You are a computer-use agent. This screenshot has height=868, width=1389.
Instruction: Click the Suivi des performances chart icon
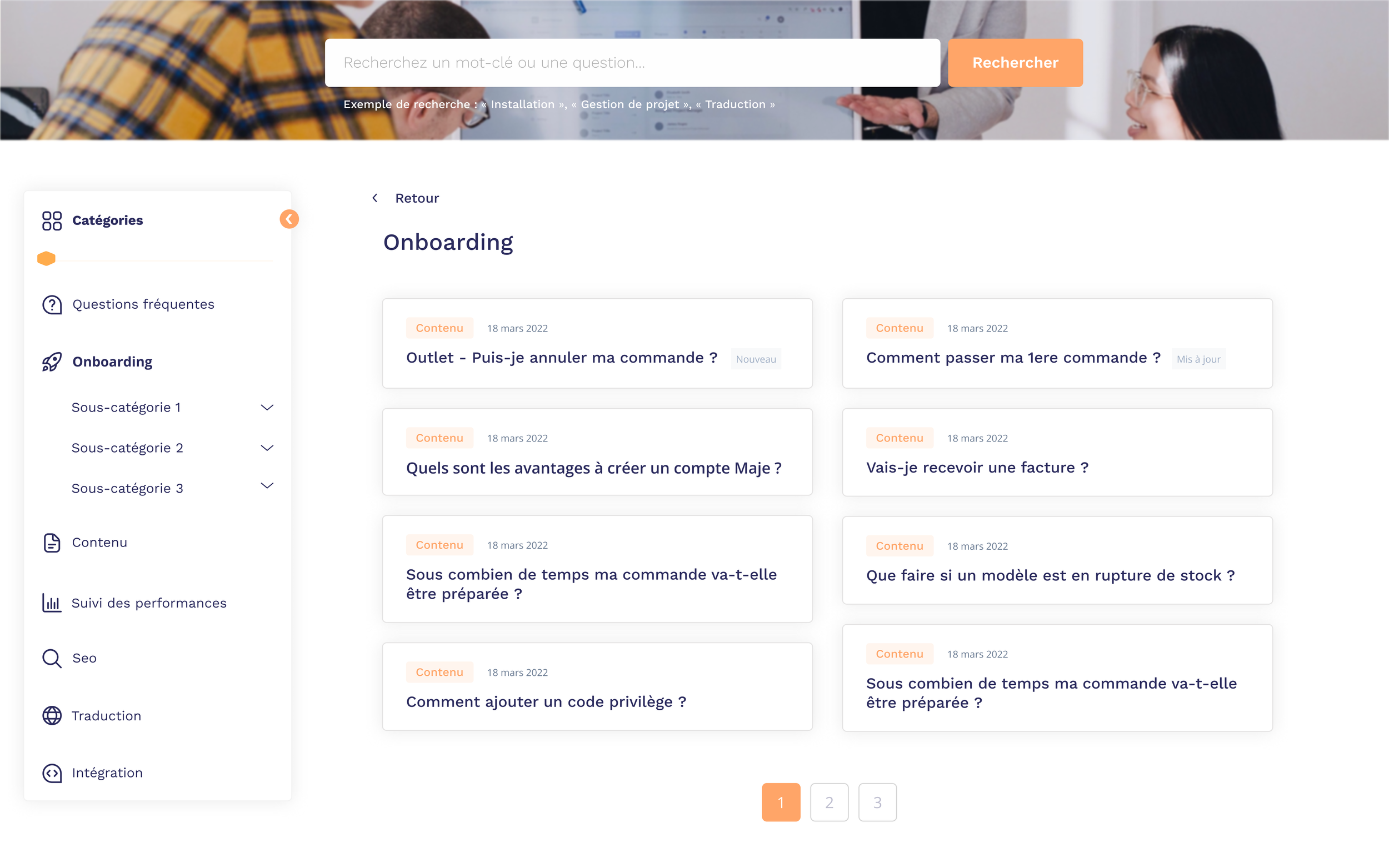[52, 603]
